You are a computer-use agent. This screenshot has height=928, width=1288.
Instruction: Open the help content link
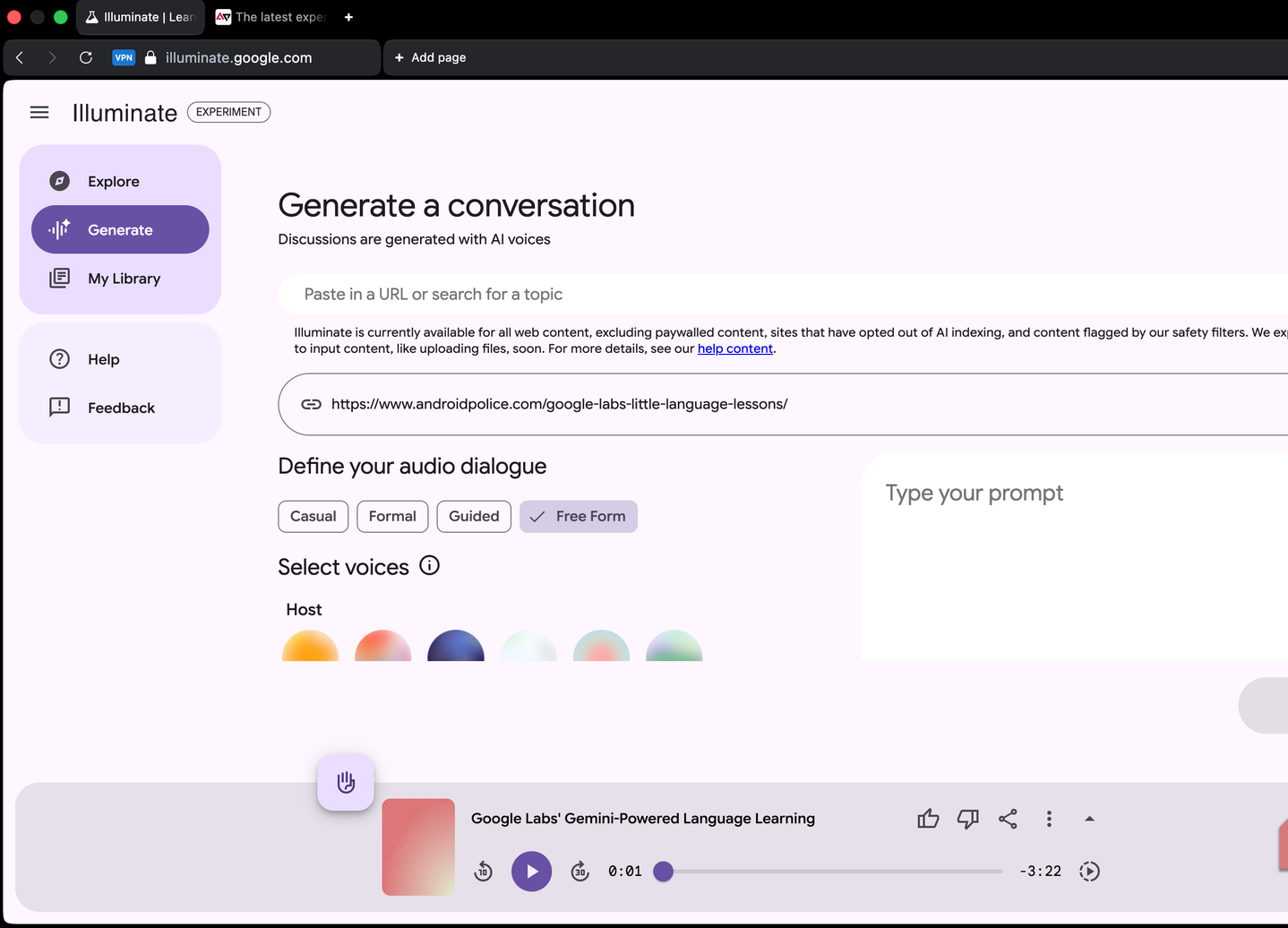[734, 348]
